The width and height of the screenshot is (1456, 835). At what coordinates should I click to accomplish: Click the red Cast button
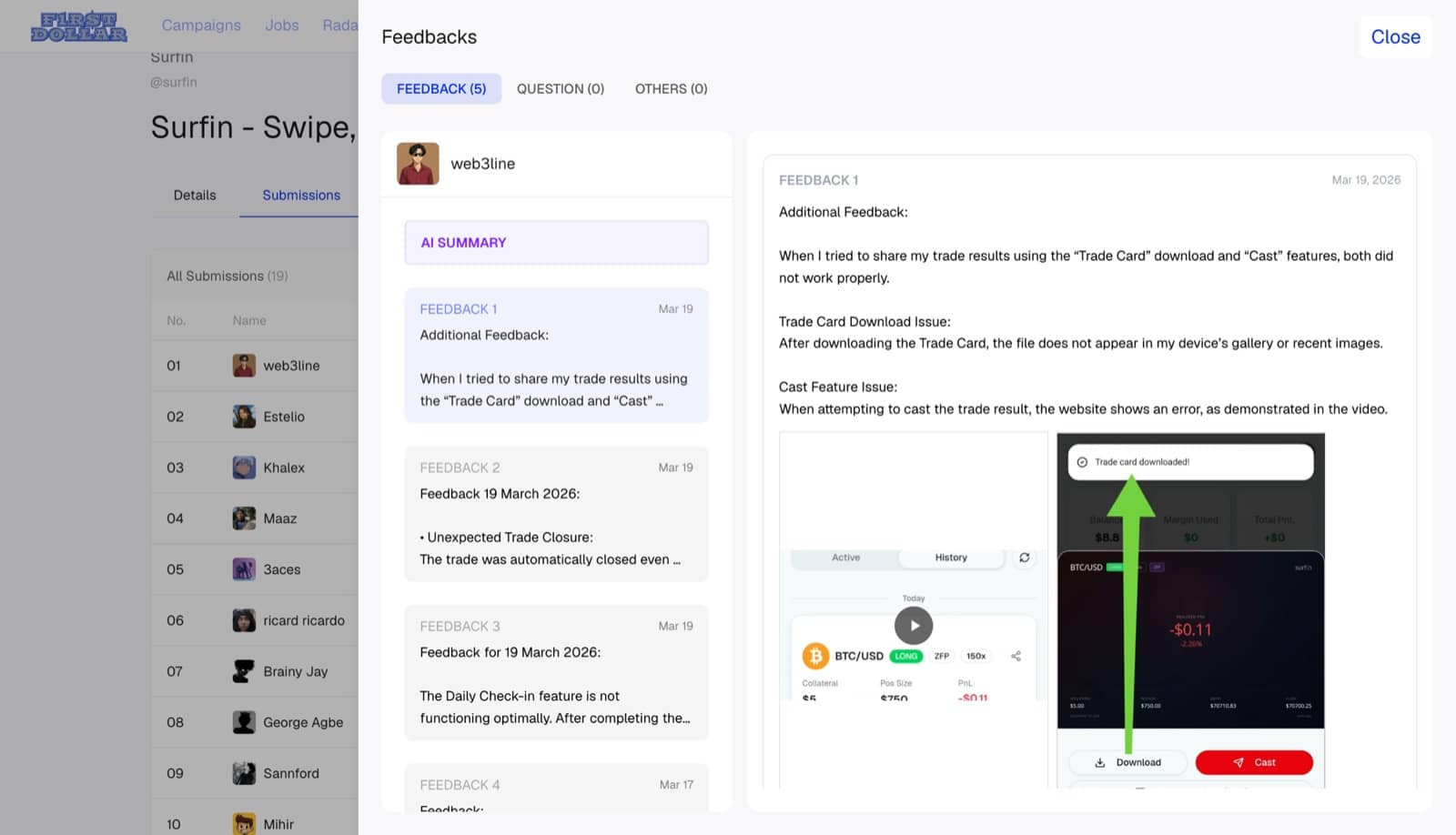click(x=1254, y=762)
